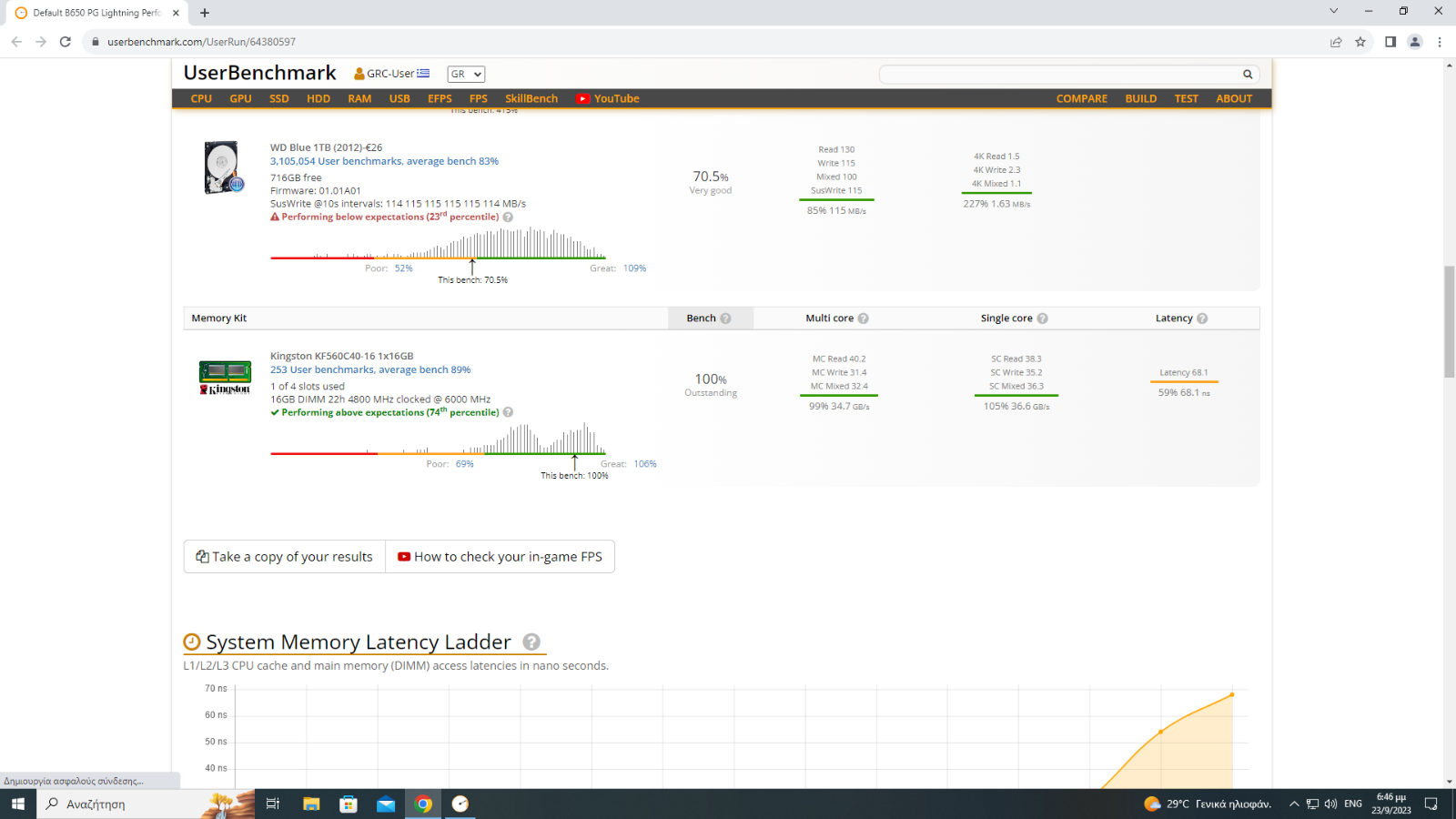1456x819 pixels.
Task: Open the Great 109% link
Action: 634,268
